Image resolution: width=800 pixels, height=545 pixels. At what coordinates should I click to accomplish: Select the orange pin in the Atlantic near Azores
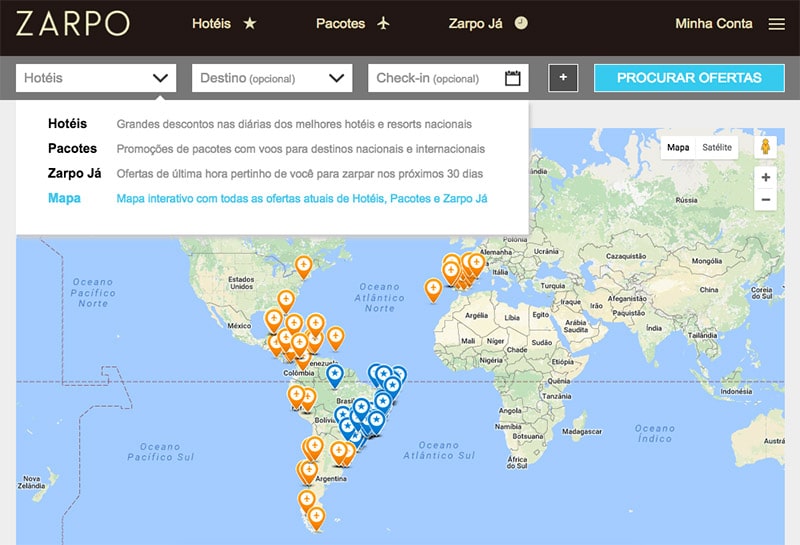[x=433, y=288]
